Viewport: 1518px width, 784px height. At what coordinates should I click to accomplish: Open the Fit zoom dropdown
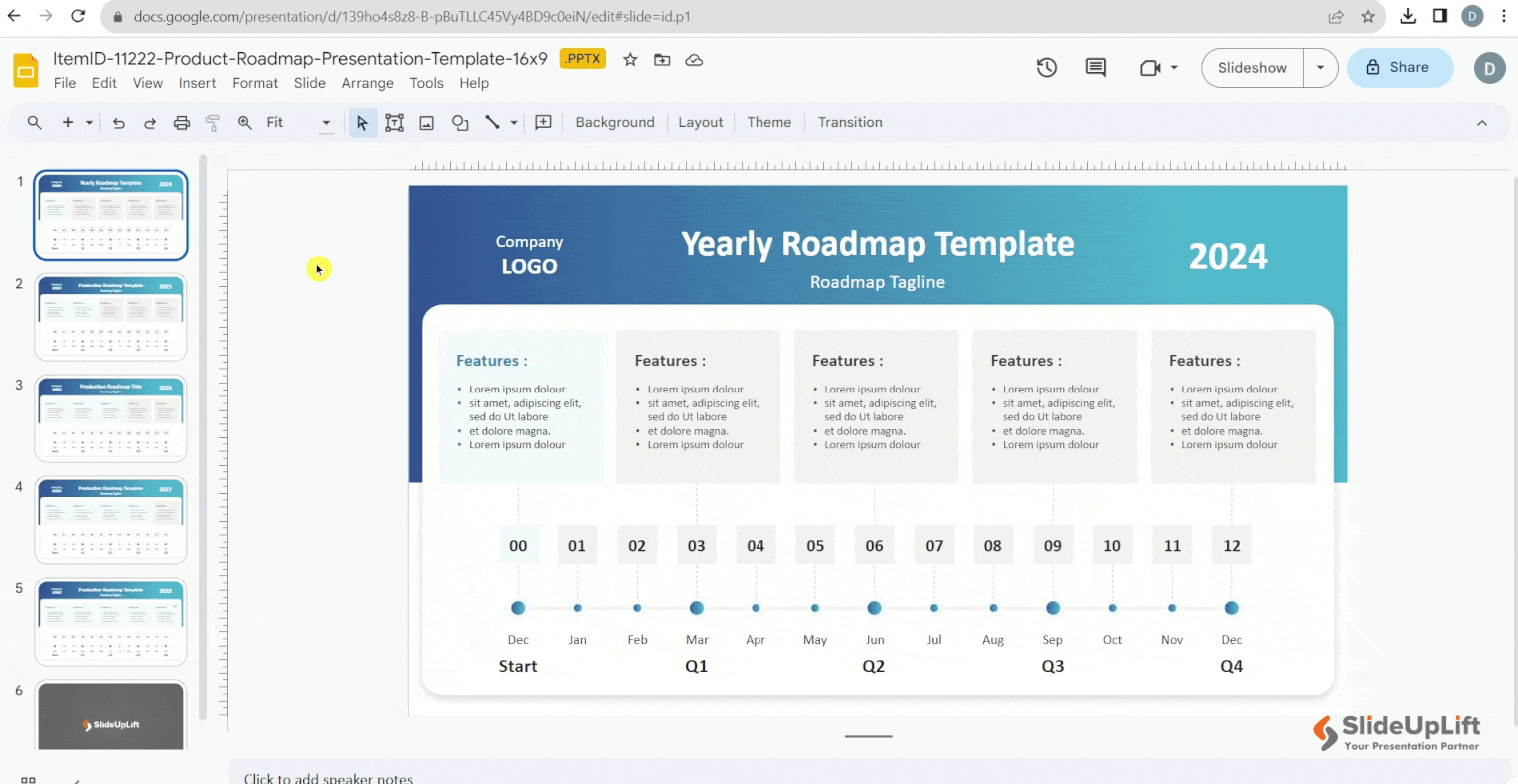coord(326,122)
